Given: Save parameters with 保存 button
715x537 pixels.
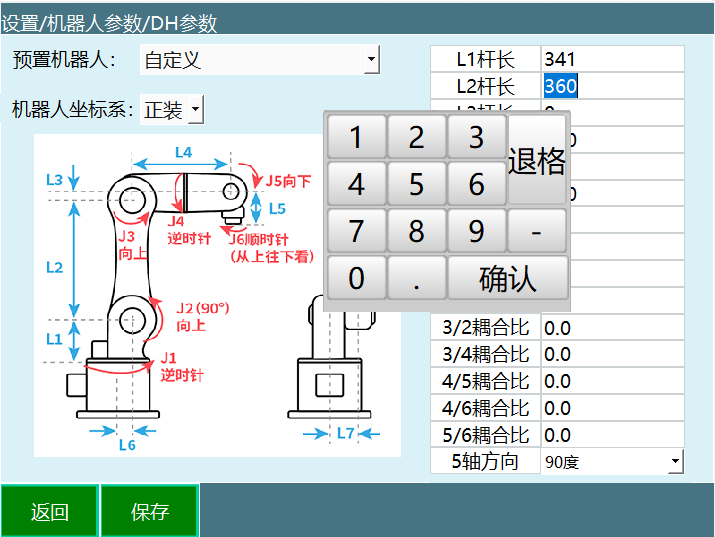Looking at the screenshot, I should pyautogui.click(x=150, y=512).
